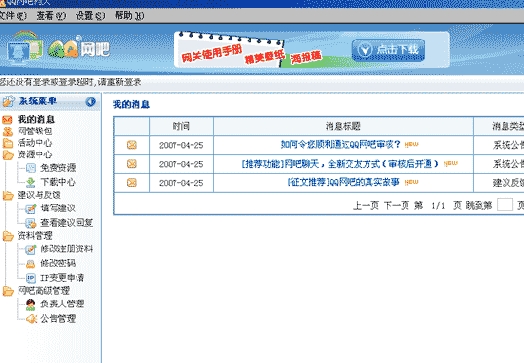Click envelope icon for 征文推荐 message

pos(132,183)
